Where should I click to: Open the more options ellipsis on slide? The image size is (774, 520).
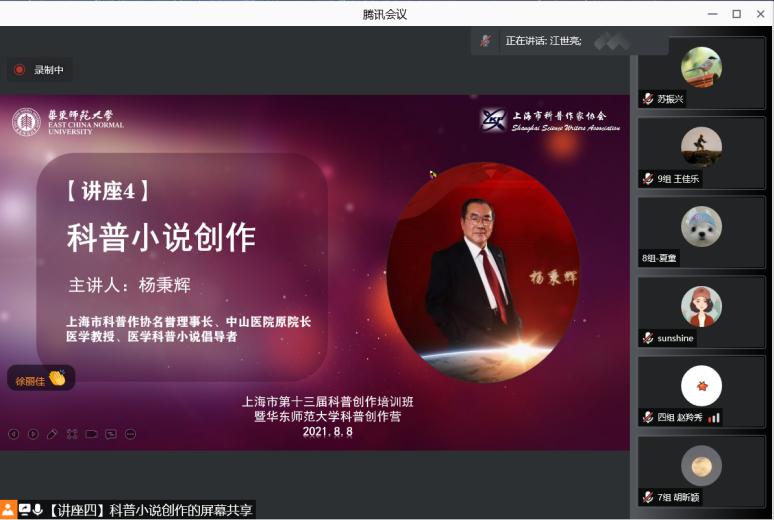coord(130,434)
